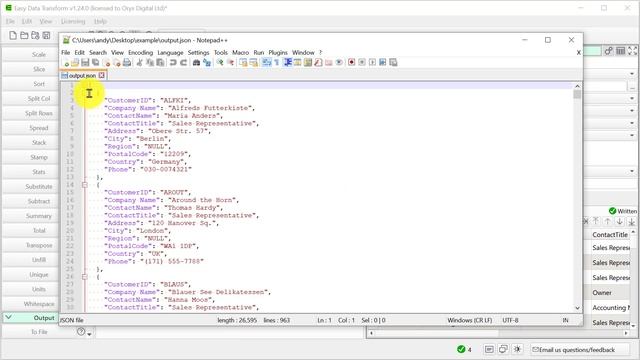Screen dimensions: 640x360
Task: Select the output.json tab
Action: (82, 76)
